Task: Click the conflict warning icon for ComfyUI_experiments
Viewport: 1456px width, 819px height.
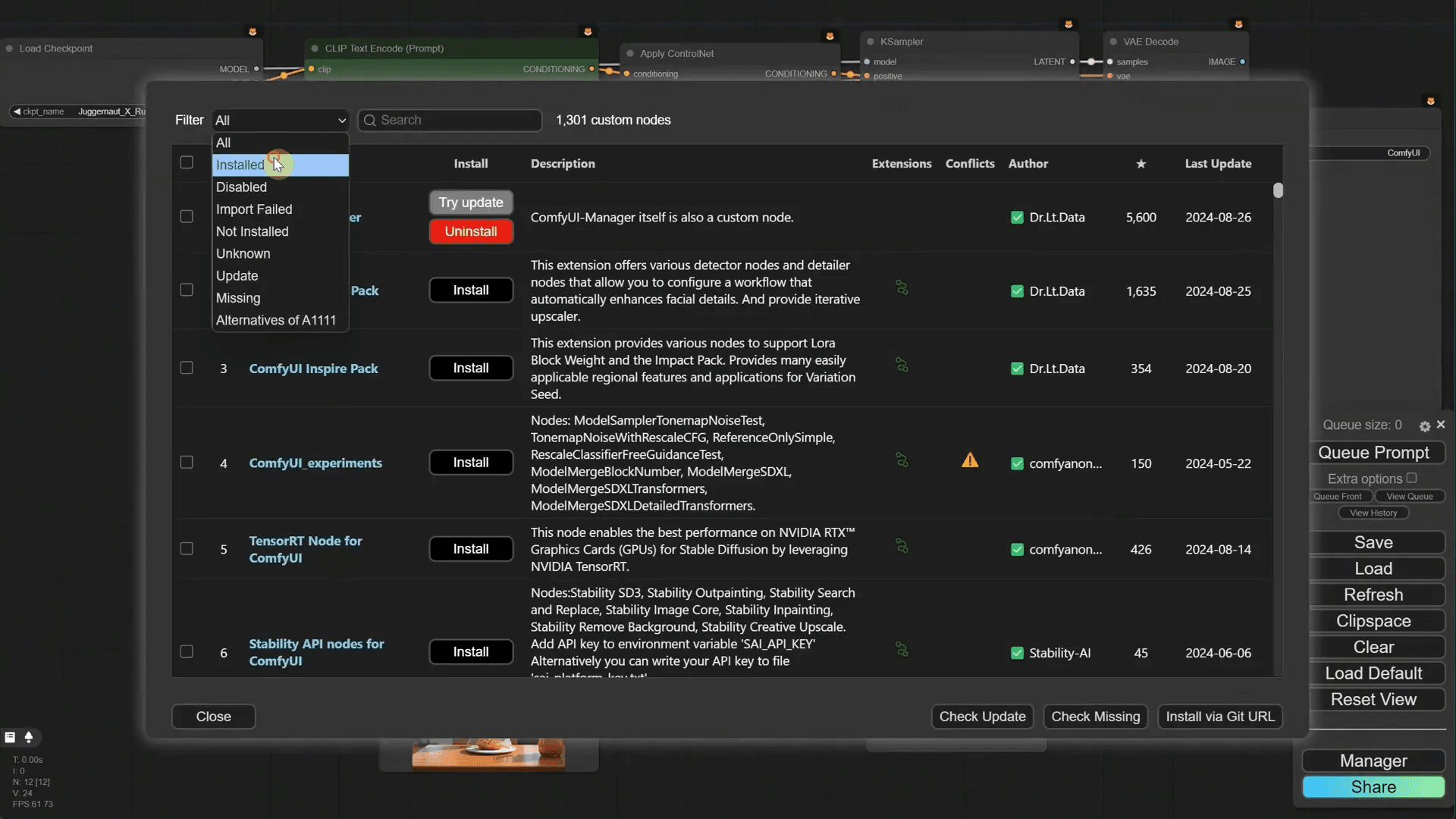Action: click(971, 460)
